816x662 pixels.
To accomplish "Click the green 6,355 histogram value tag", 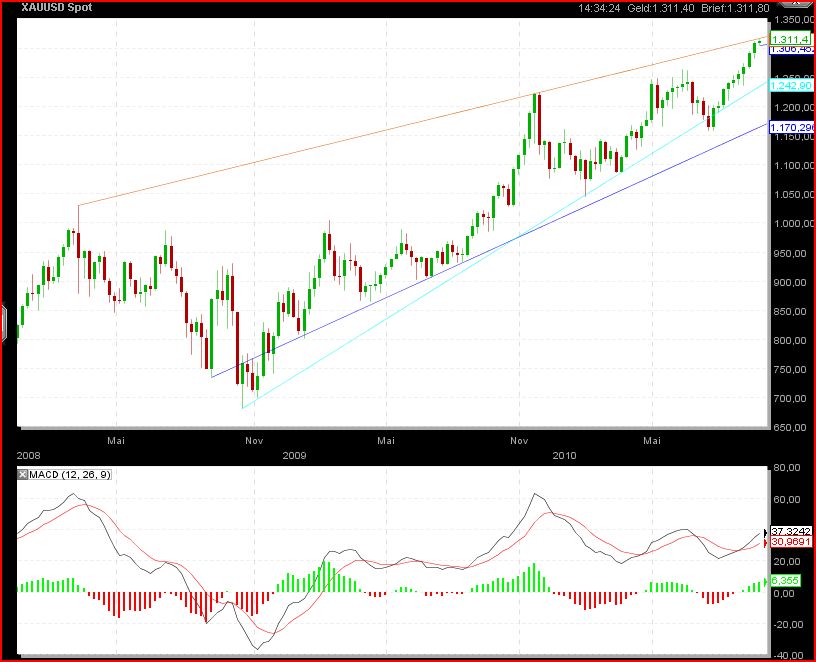I will point(789,579).
